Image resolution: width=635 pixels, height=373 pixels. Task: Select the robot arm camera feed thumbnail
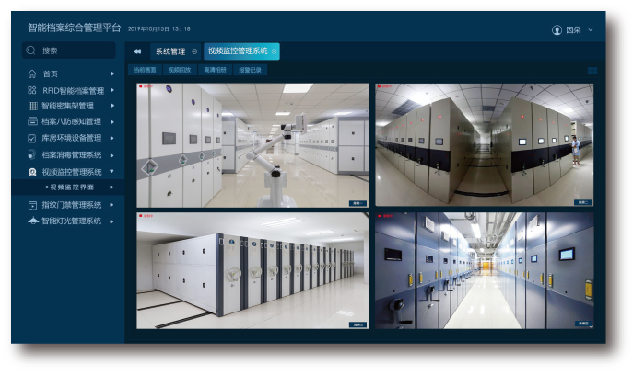[x=253, y=146]
